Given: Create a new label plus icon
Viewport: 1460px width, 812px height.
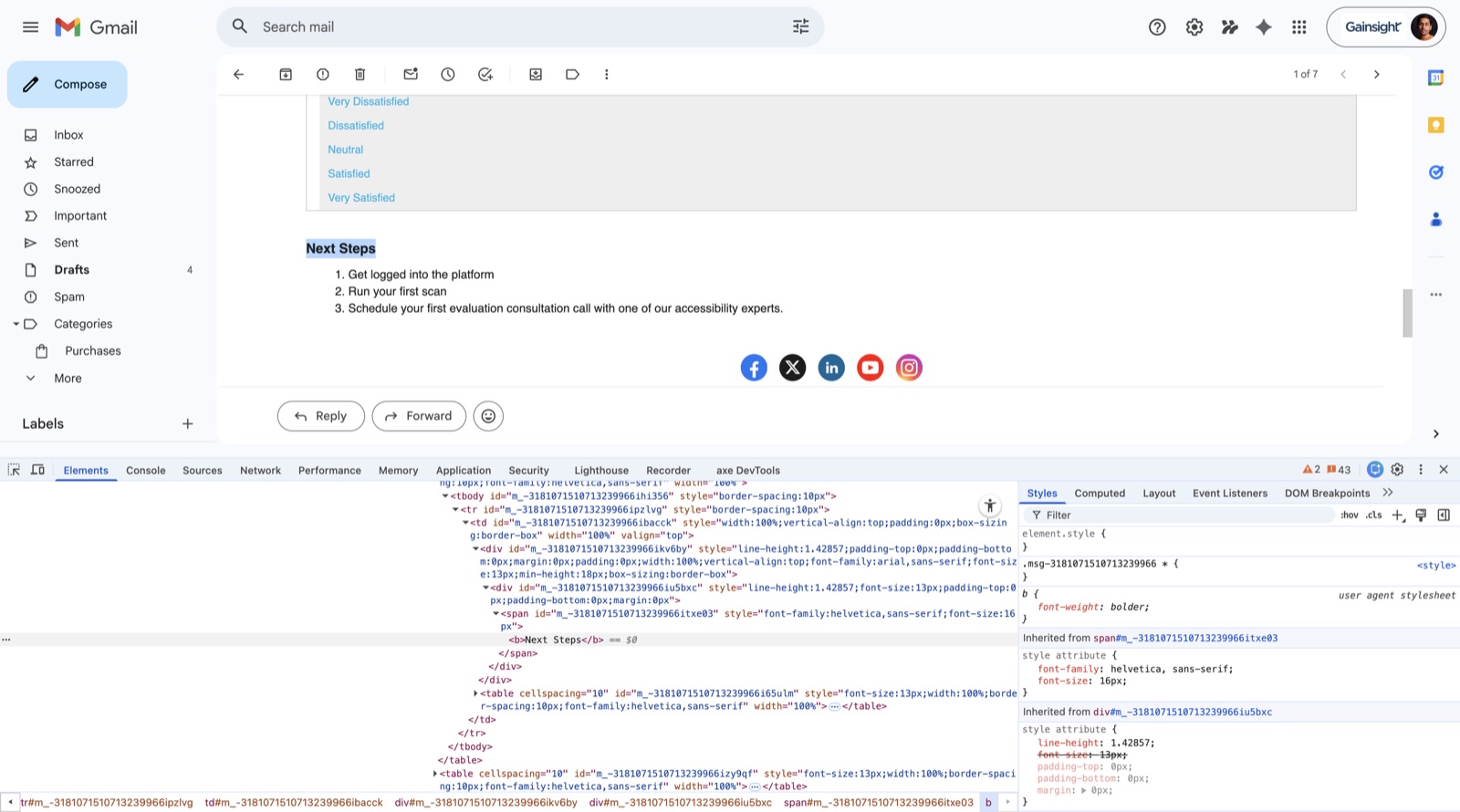Looking at the screenshot, I should pyautogui.click(x=187, y=423).
